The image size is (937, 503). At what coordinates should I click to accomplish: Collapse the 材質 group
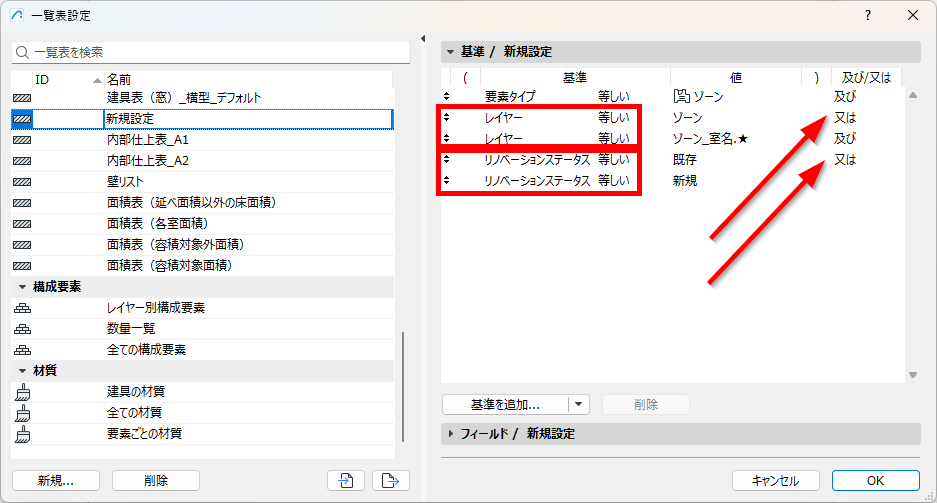(22, 371)
